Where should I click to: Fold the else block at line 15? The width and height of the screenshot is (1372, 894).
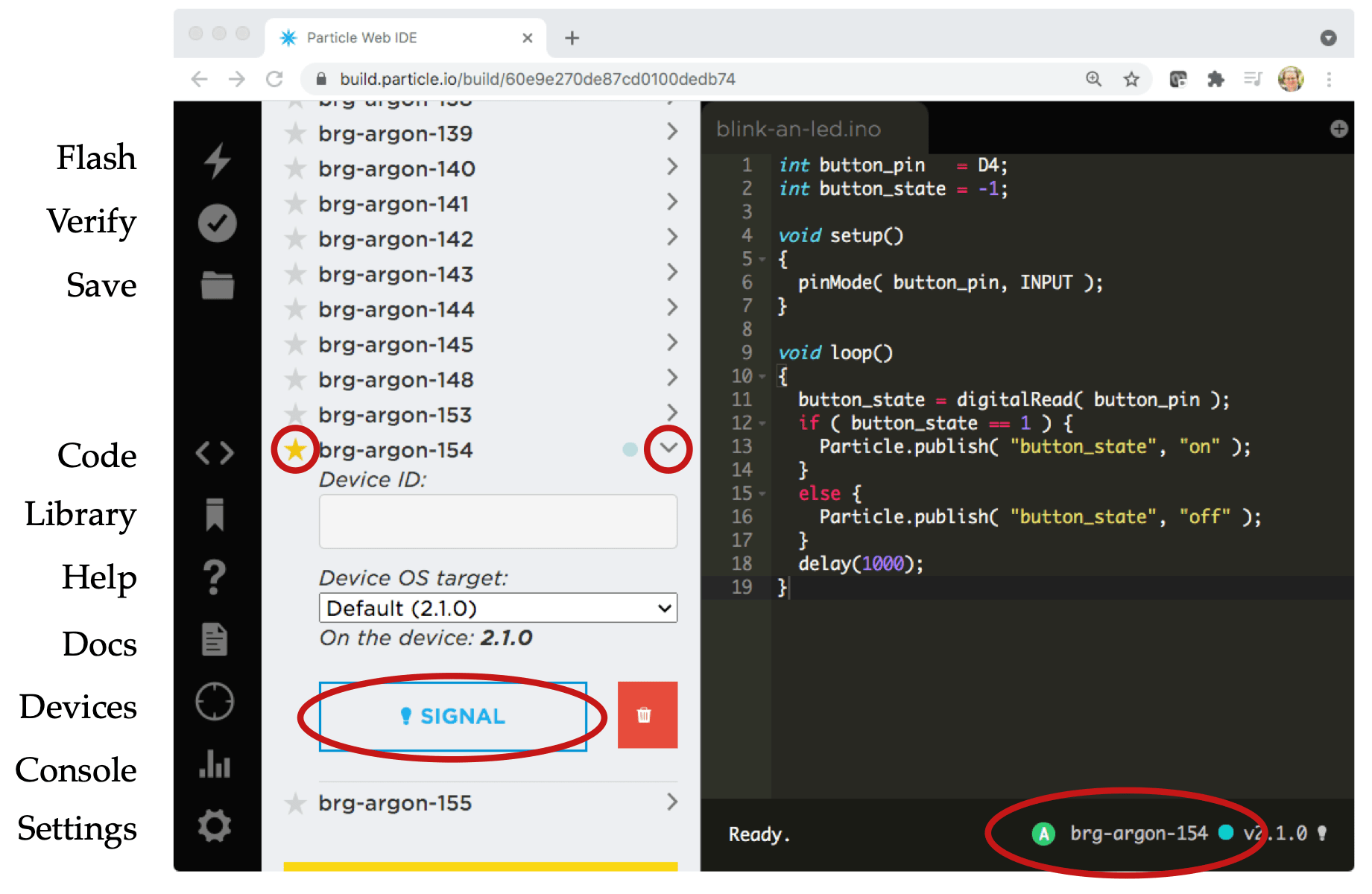pos(762,493)
